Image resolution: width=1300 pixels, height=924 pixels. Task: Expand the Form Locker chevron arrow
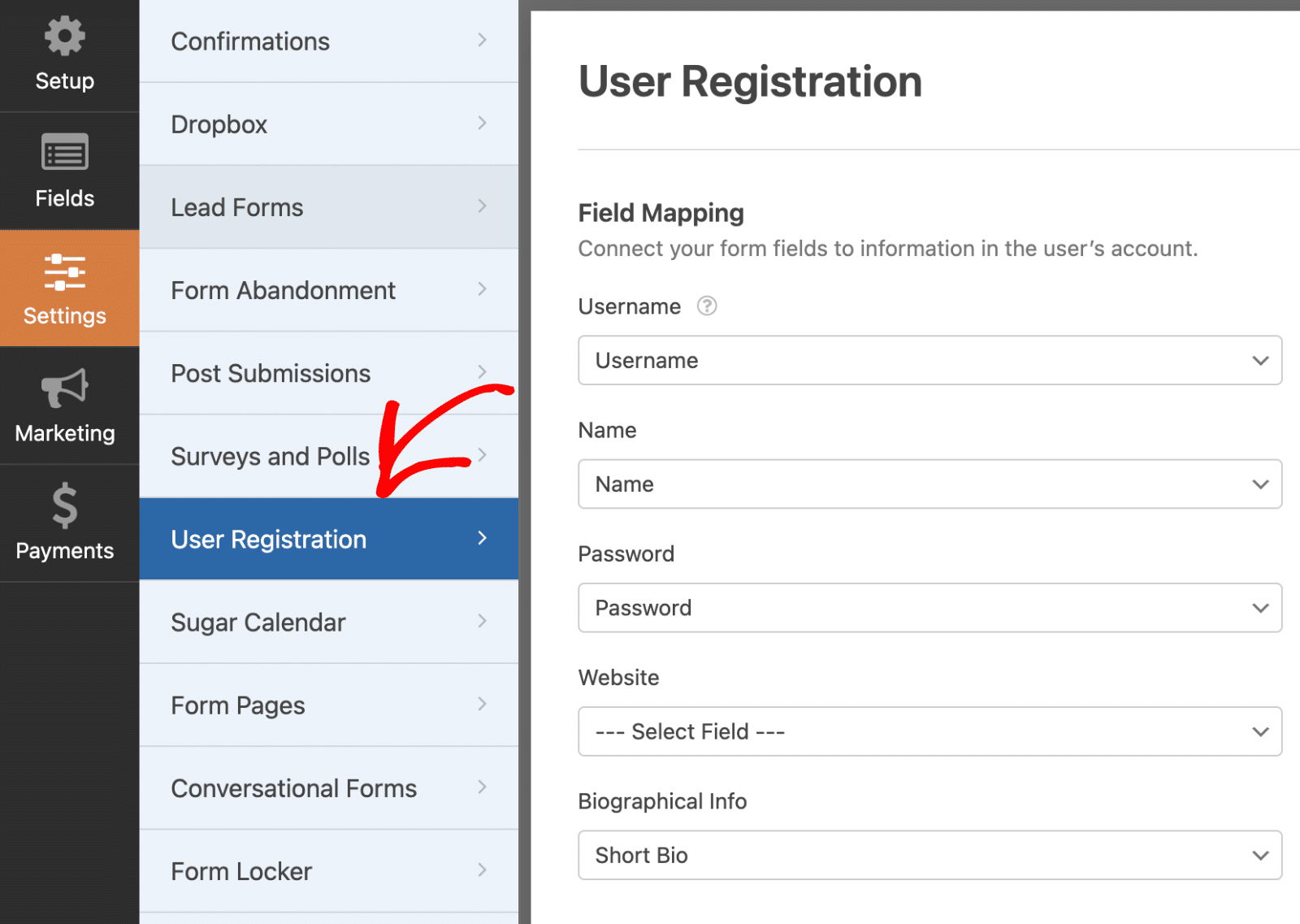pos(483,869)
